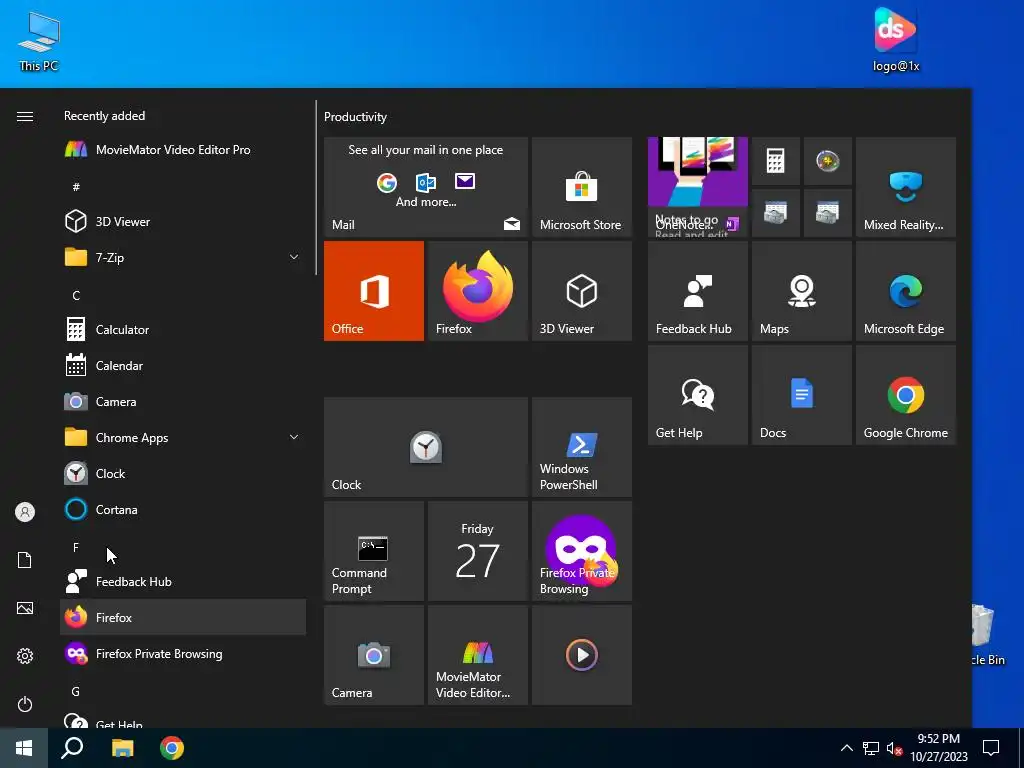Select the Chrome Apps folder entry
The image size is (1024, 768).
[183, 437]
